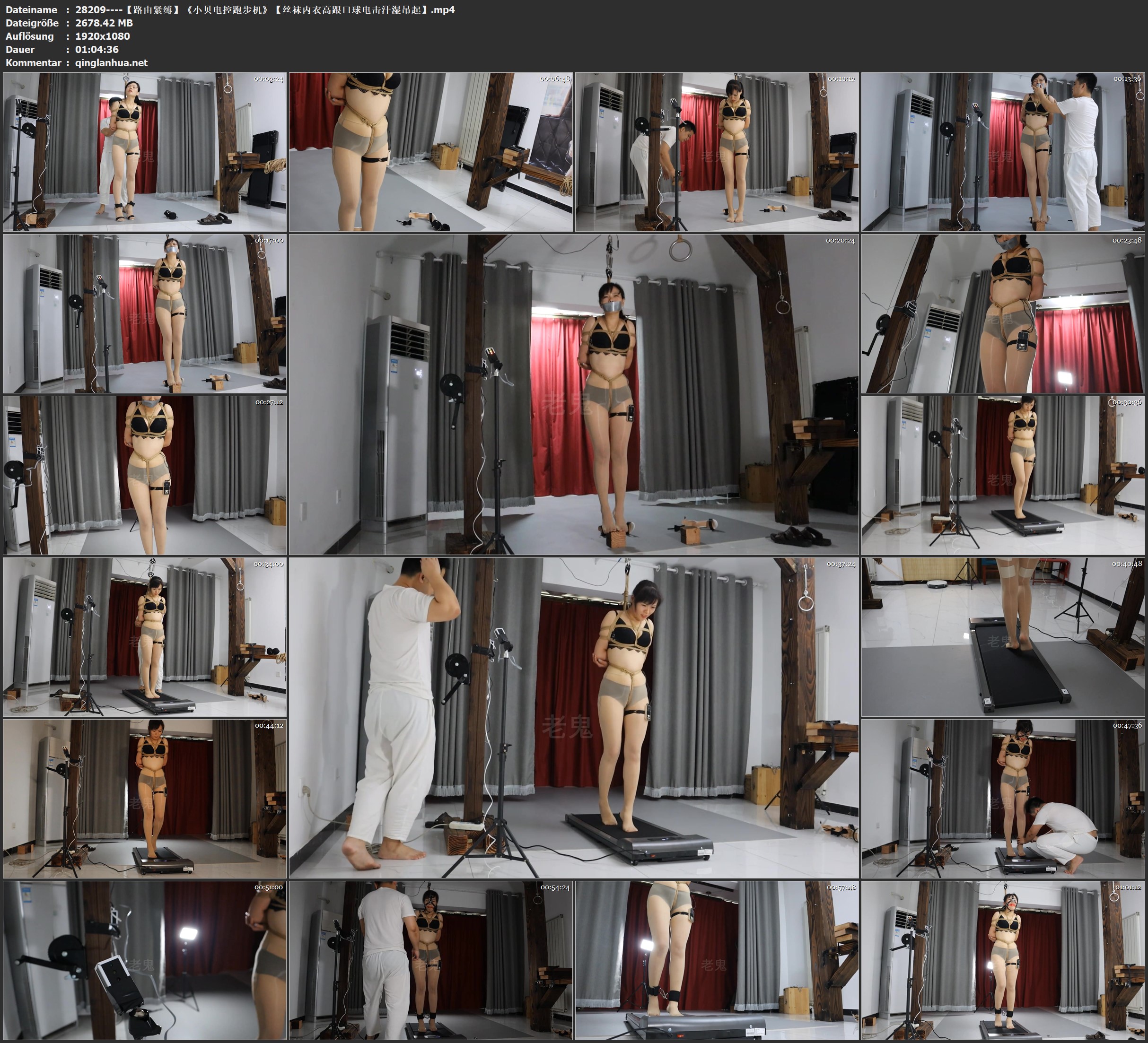This screenshot has width=1148, height=1043.
Task: Open the frame marked 00:47:36
Action: coord(1003,799)
